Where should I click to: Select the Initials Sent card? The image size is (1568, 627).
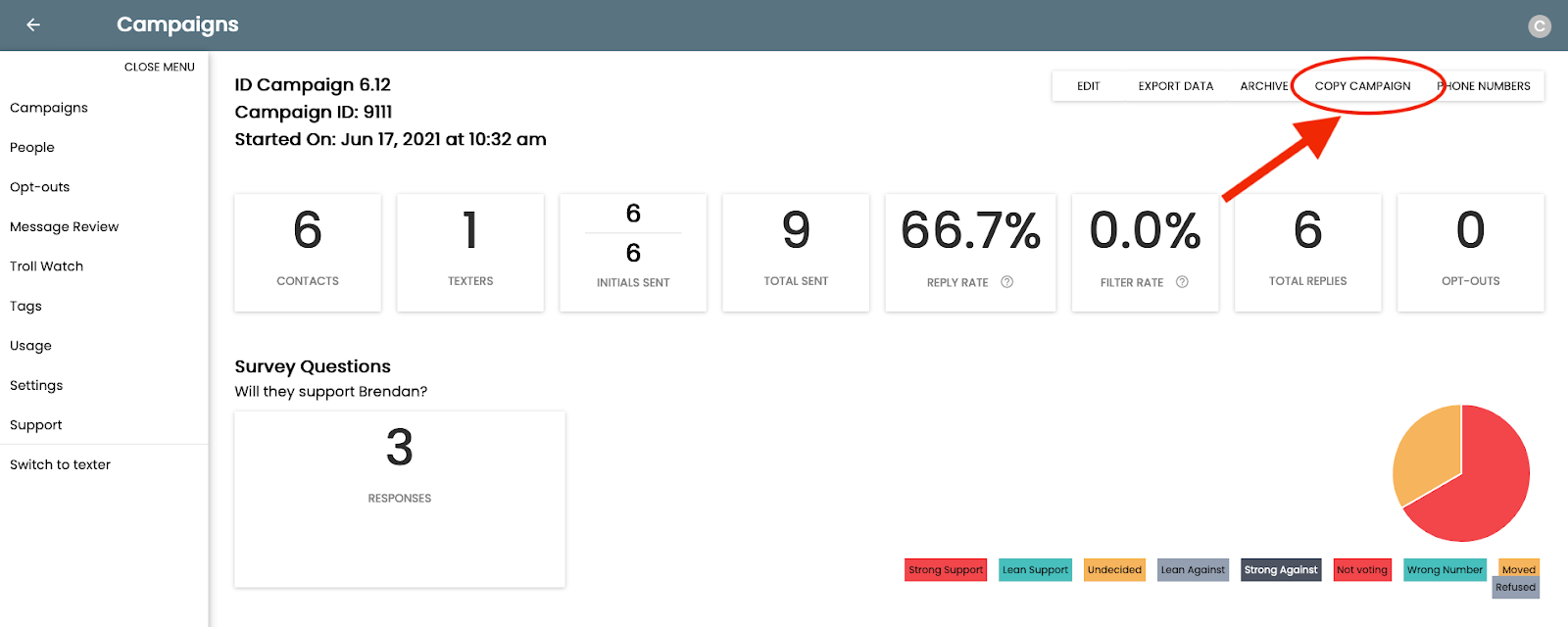click(x=633, y=253)
